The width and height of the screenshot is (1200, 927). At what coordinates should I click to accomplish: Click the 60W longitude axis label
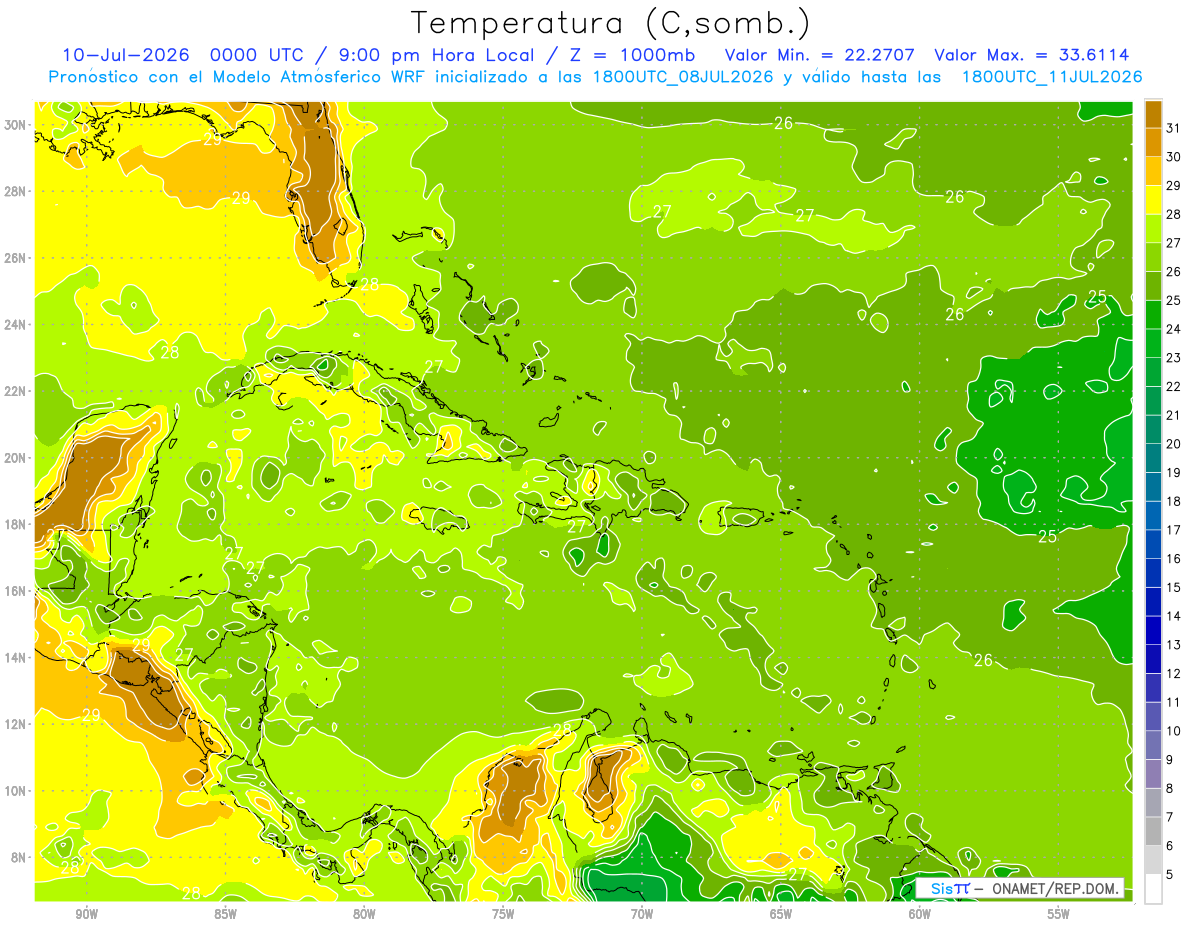tap(920, 914)
